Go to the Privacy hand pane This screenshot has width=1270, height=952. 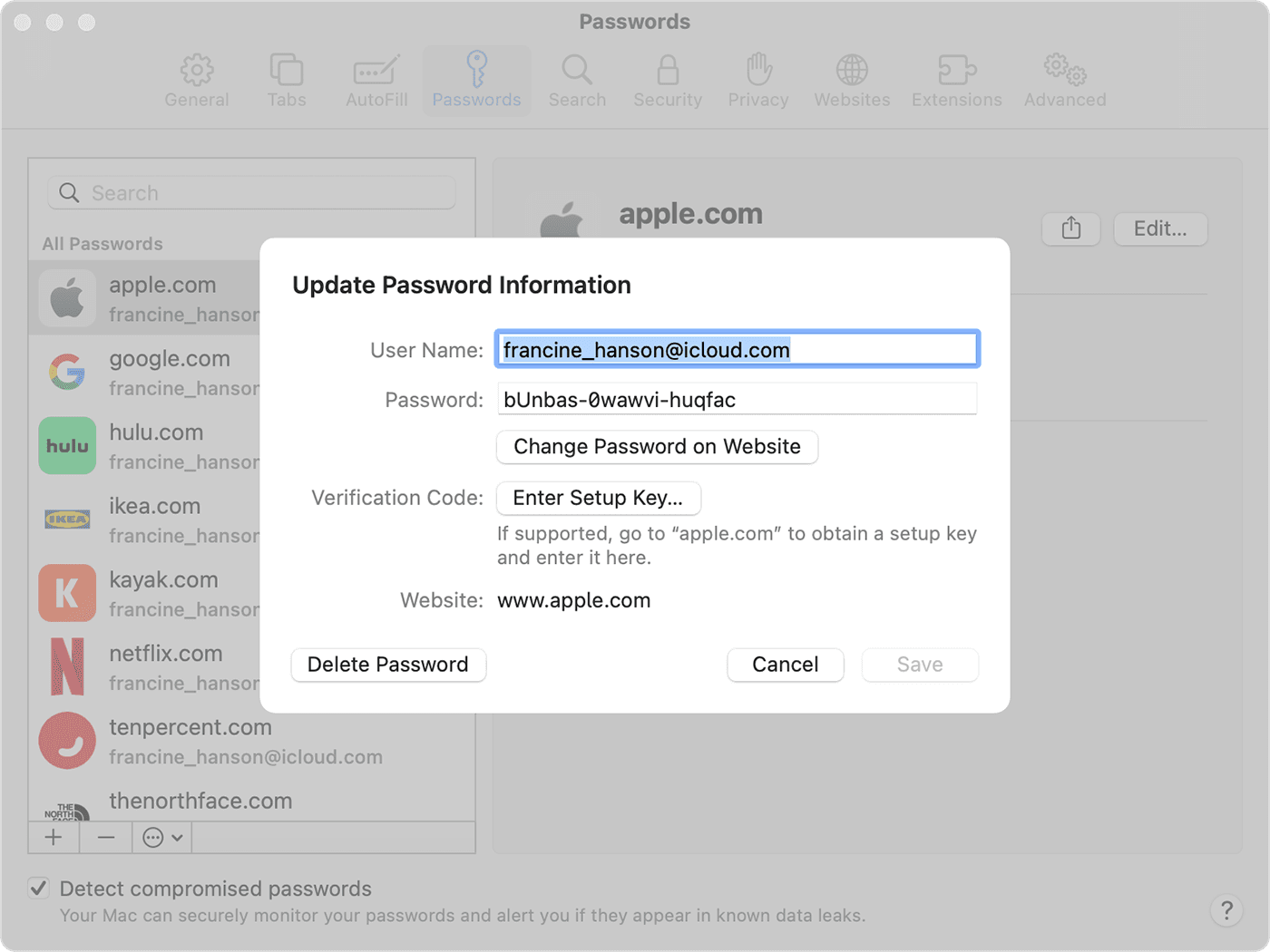[x=758, y=82]
